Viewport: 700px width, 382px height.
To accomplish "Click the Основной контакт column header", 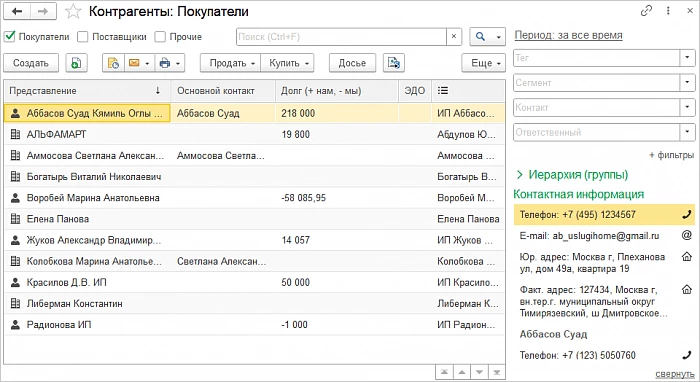I will point(223,91).
